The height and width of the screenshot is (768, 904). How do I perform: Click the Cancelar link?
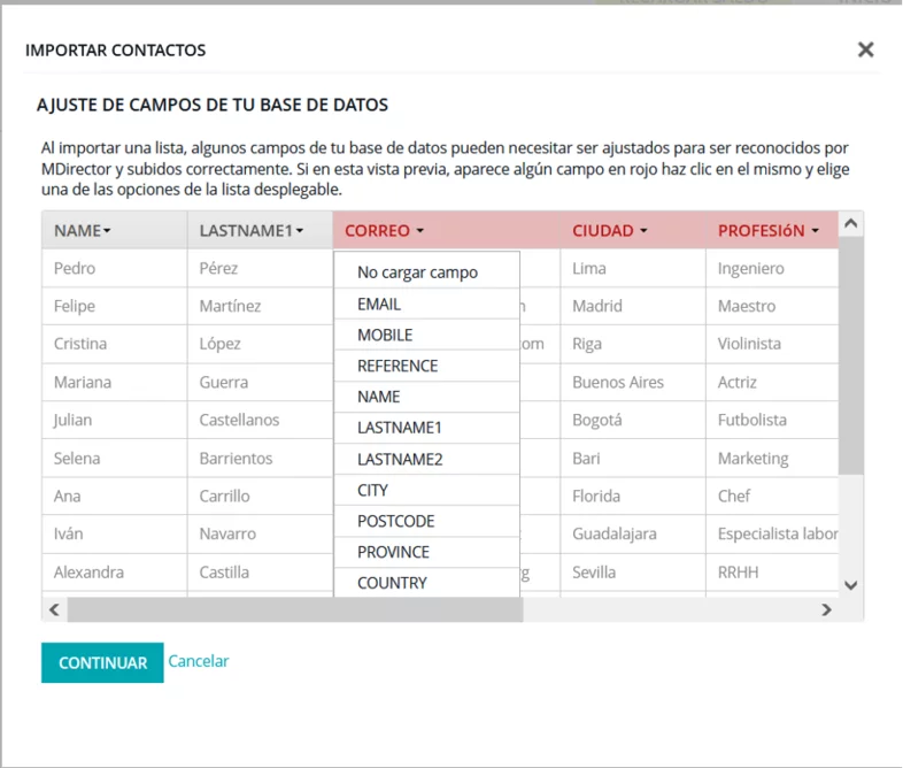pos(198,661)
